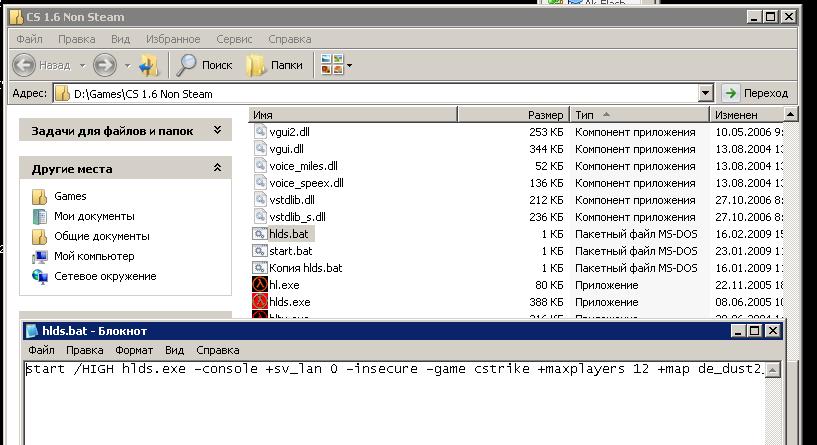The width and height of the screenshot is (817, 445).
Task: Minimize the Notepad window
Action: (x=738, y=330)
